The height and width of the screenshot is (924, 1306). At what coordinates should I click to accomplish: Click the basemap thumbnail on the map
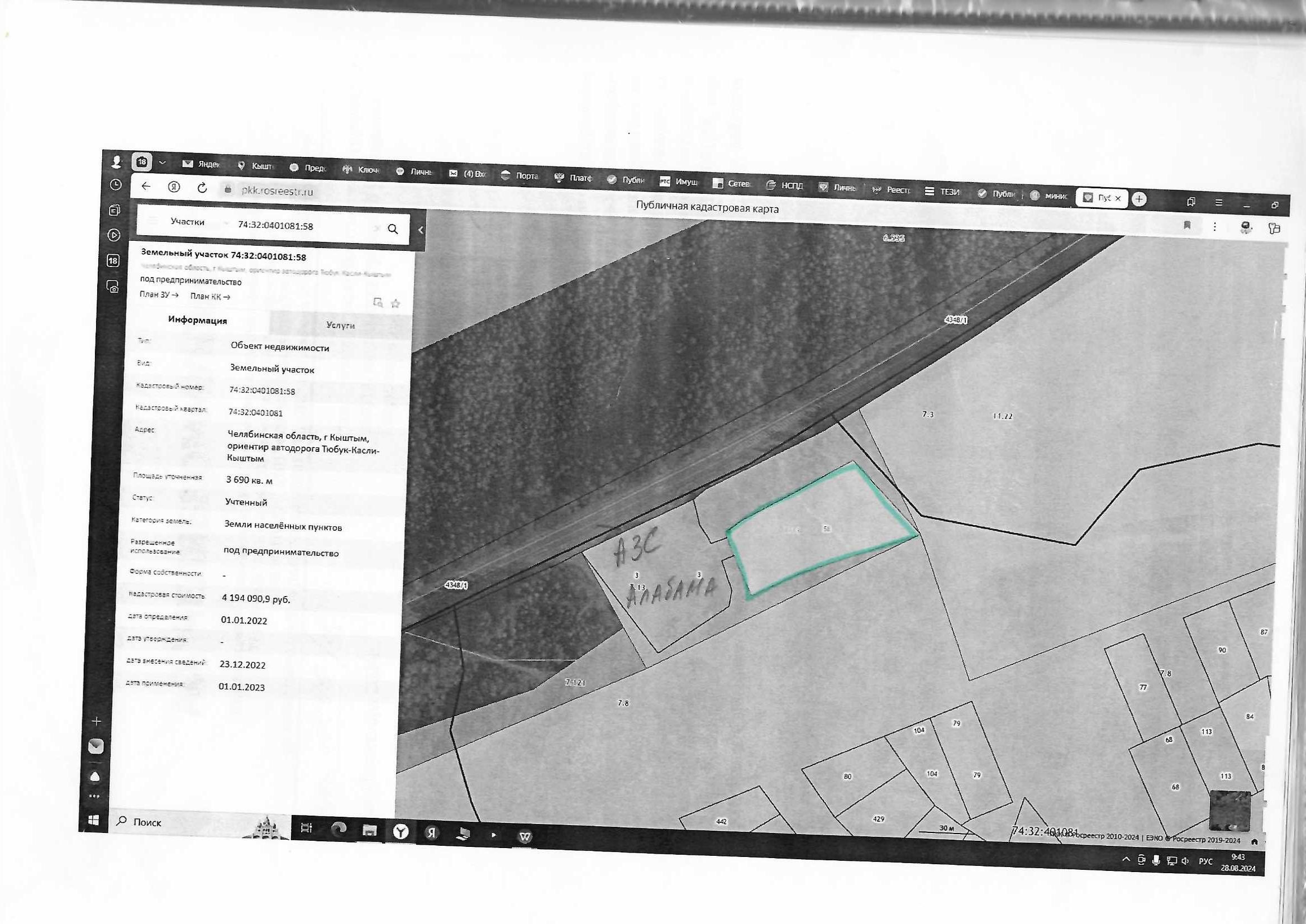(1229, 810)
